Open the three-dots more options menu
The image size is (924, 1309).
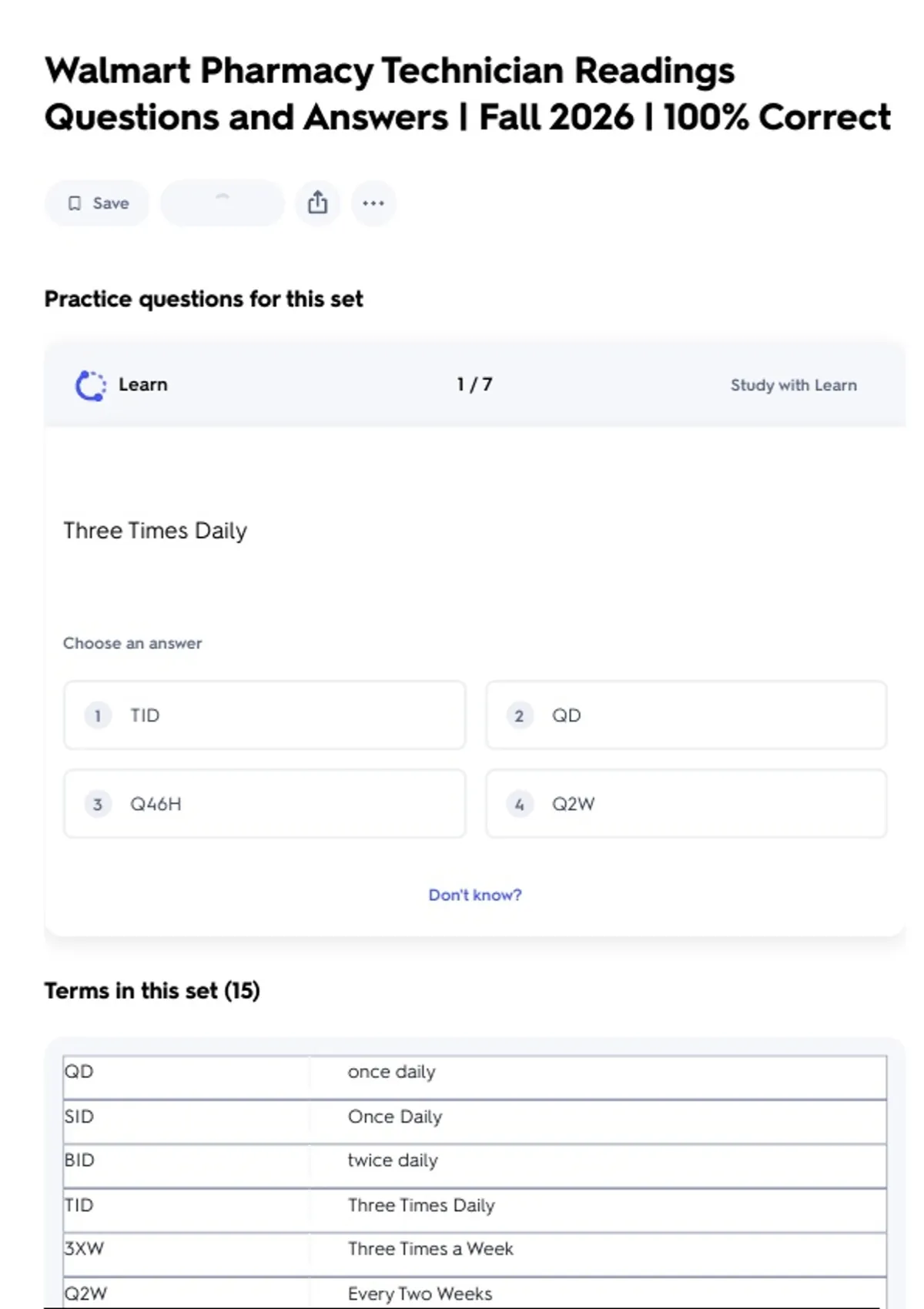tap(373, 203)
